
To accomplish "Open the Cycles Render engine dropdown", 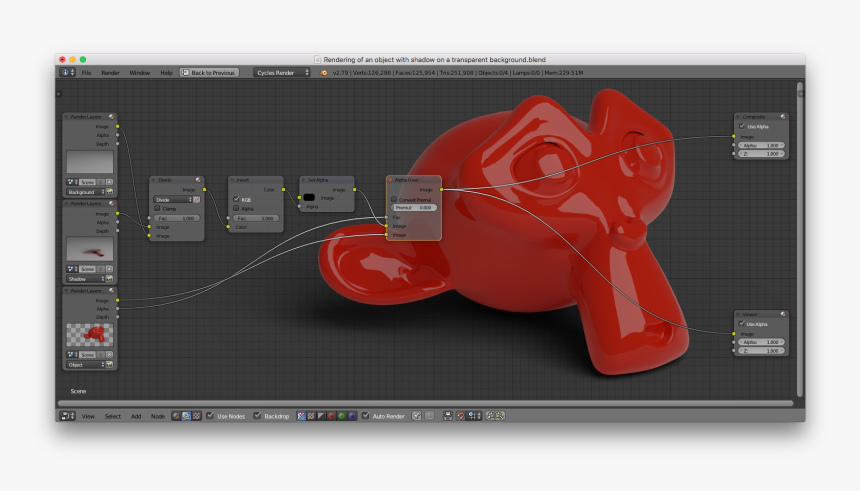I will (x=282, y=72).
